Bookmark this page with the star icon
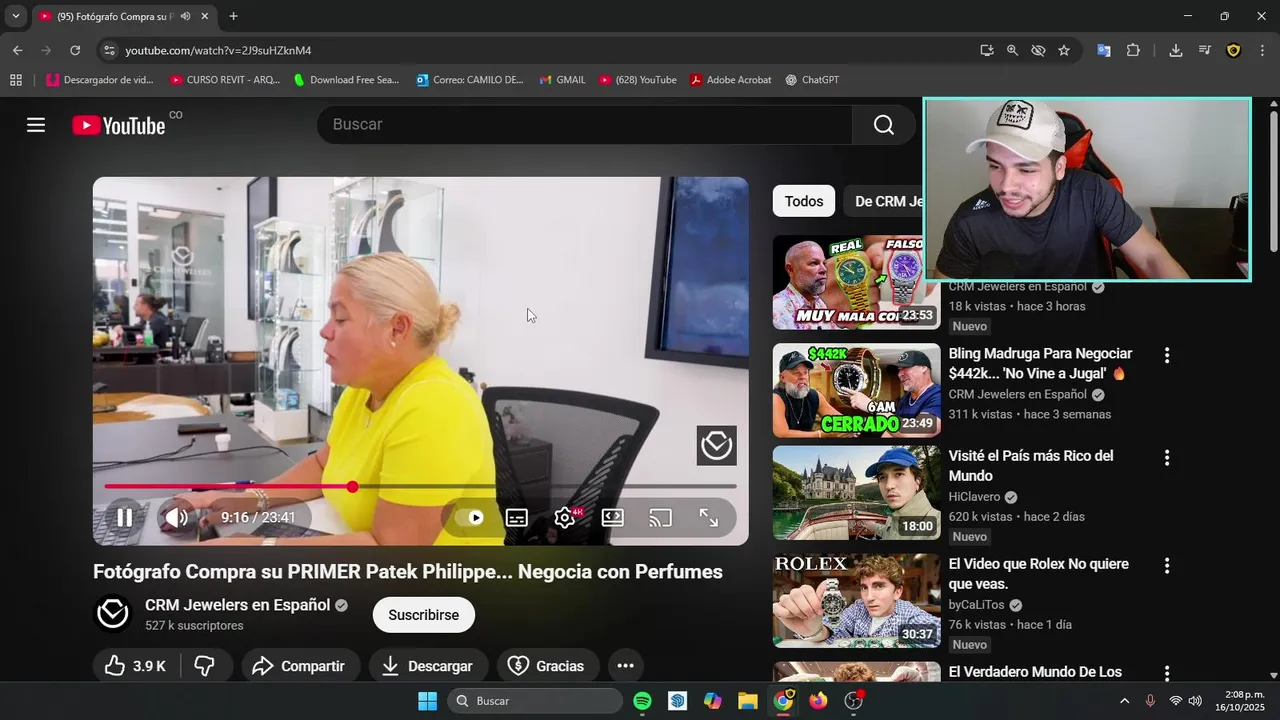This screenshot has height=720, width=1280. 1064,50
